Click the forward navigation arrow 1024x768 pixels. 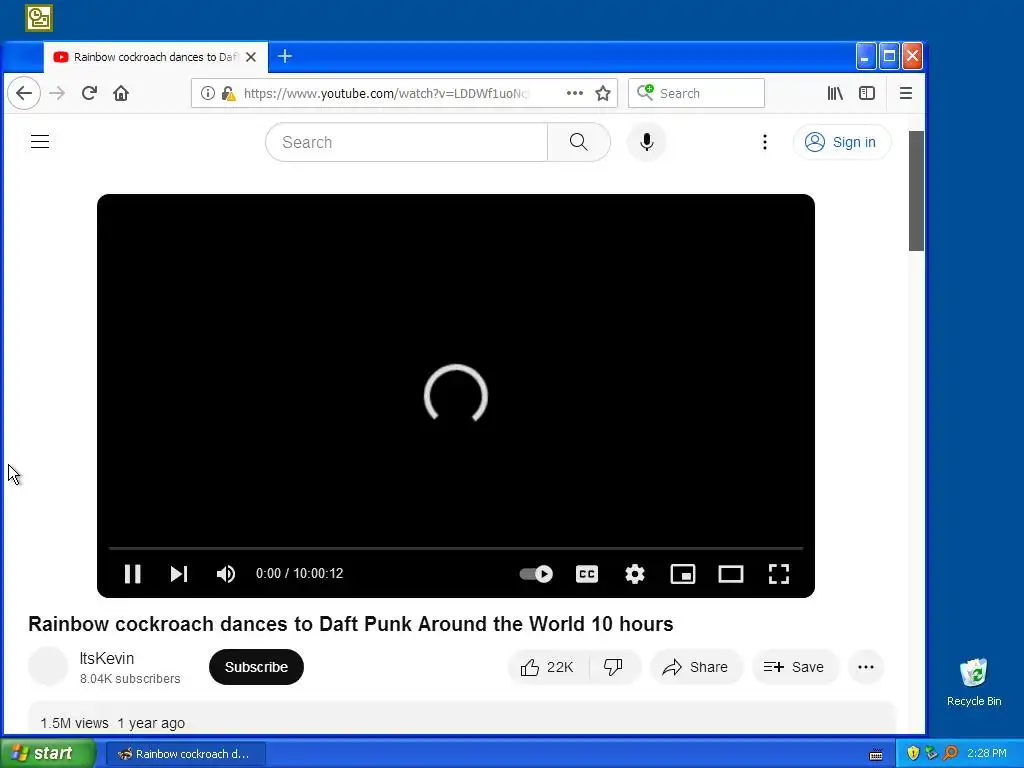[57, 93]
